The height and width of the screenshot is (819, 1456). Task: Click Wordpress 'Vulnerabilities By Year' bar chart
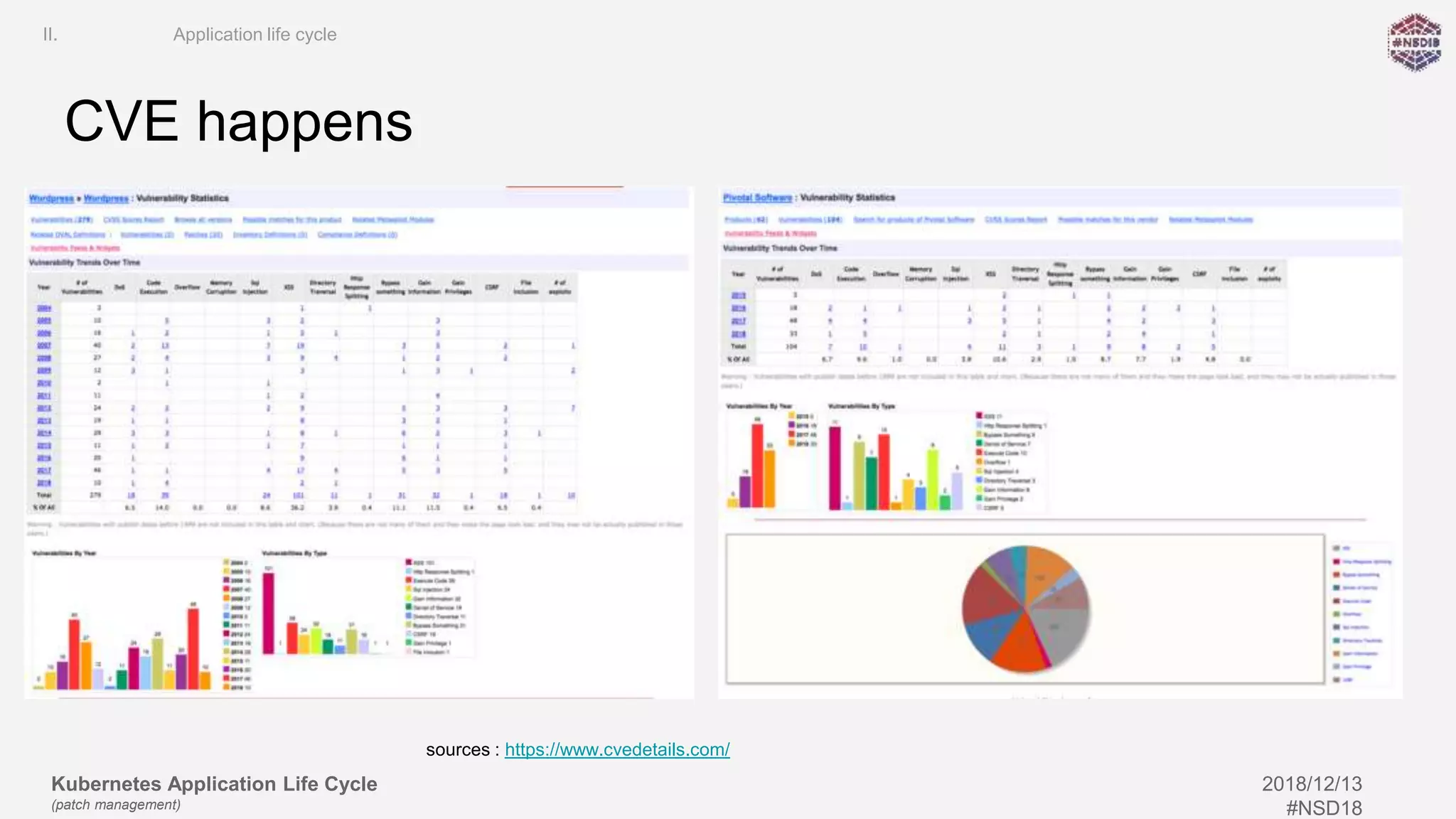pyautogui.click(x=142, y=624)
